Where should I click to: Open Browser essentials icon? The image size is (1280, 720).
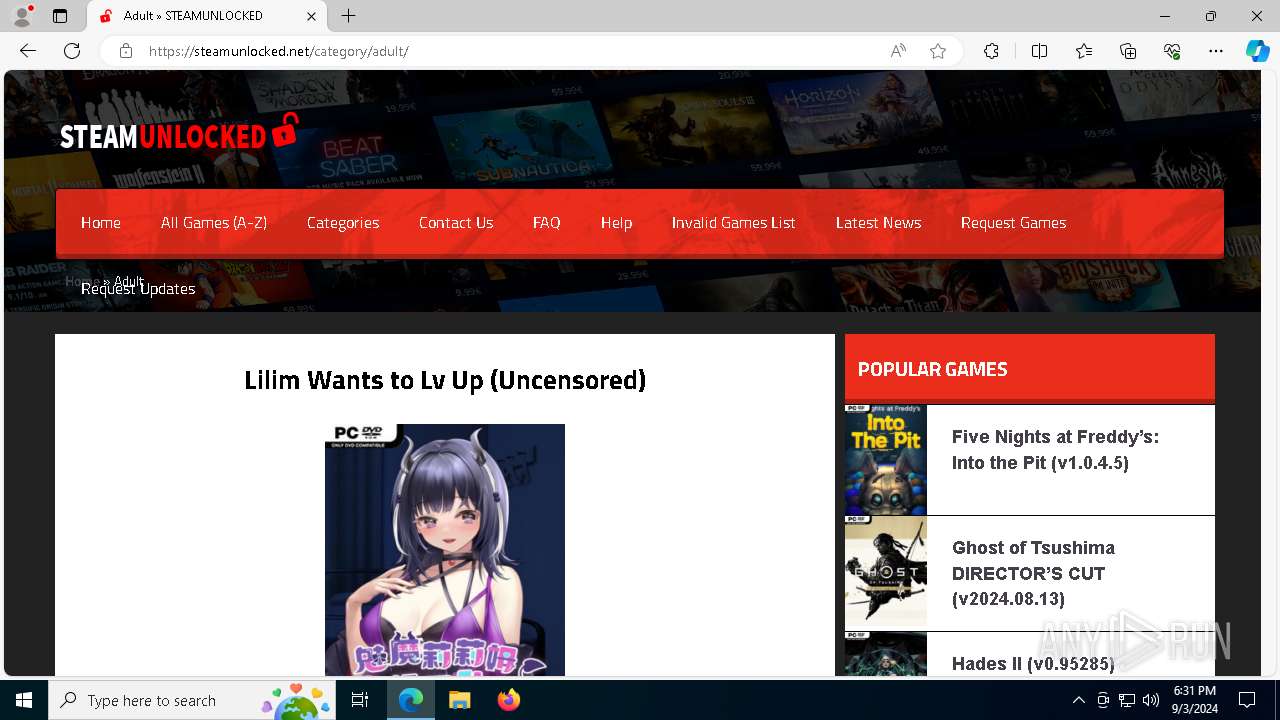pyautogui.click(x=1172, y=51)
